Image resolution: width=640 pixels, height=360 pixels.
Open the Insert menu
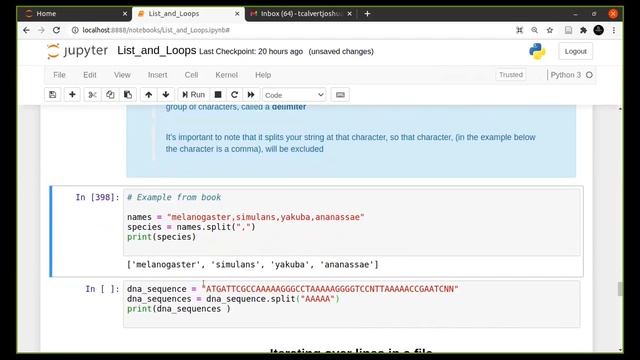coord(158,75)
